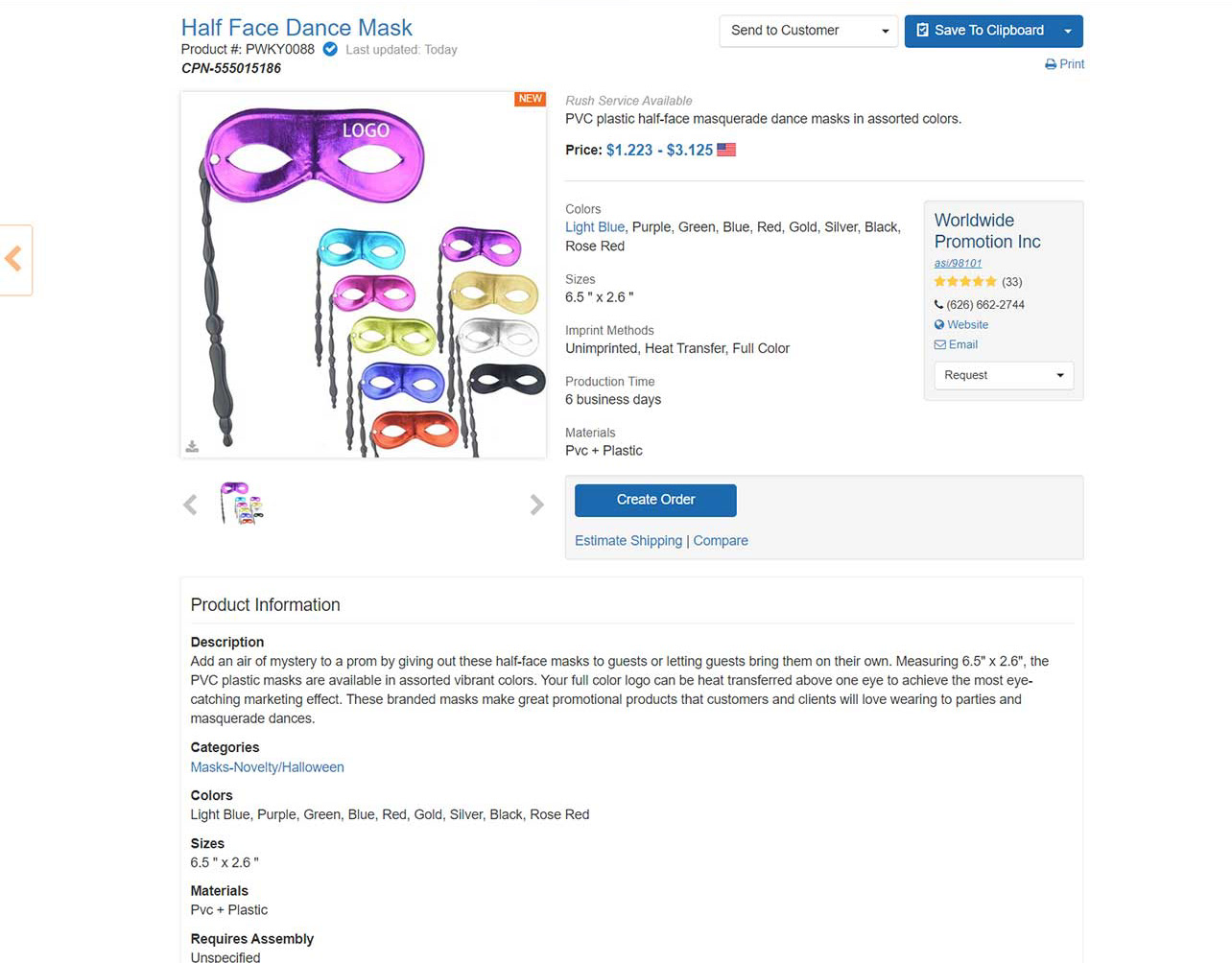Click the download image icon
1232x963 pixels.
pyautogui.click(x=192, y=446)
